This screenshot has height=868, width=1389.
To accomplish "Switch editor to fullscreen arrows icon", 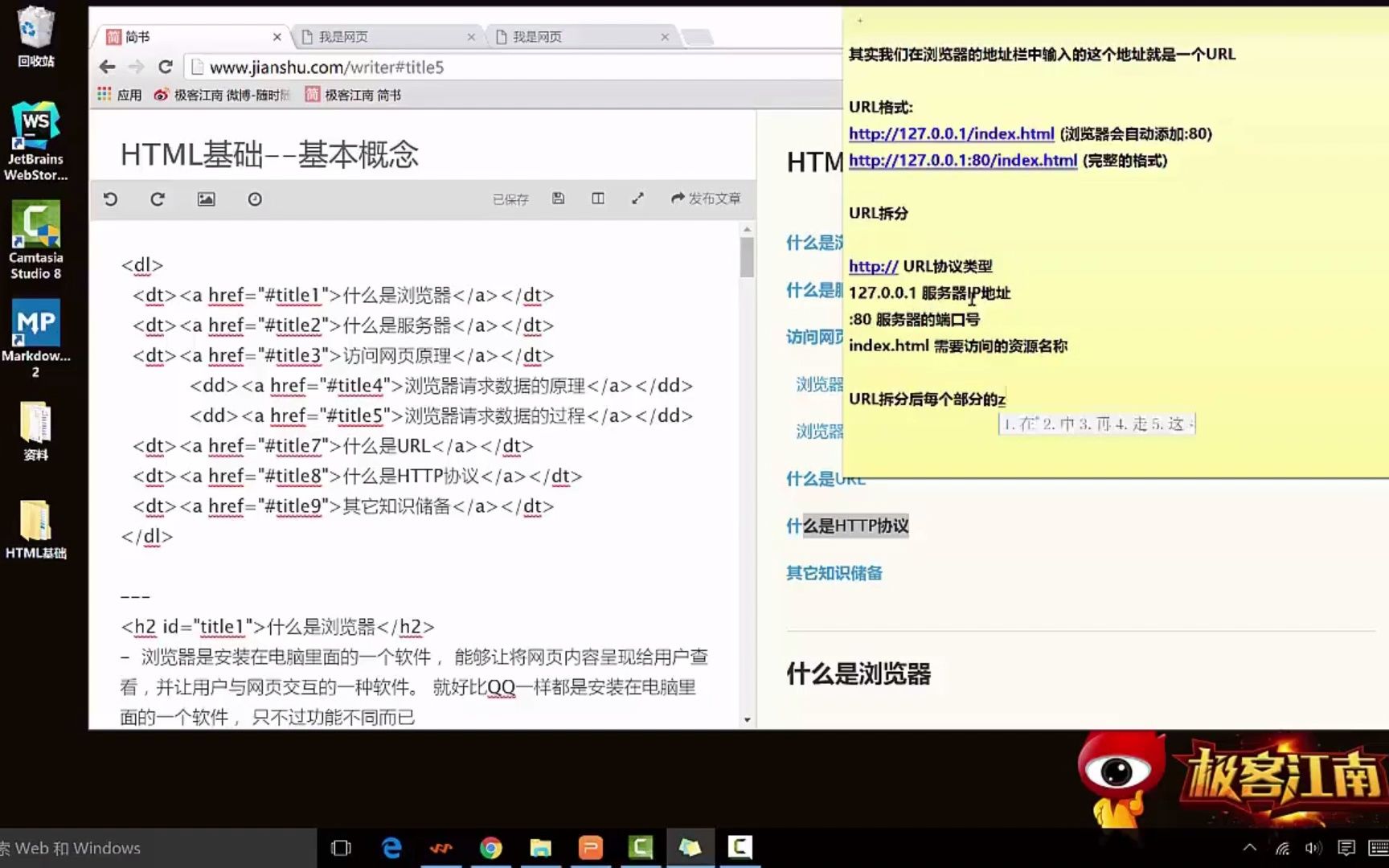I will click(x=637, y=198).
